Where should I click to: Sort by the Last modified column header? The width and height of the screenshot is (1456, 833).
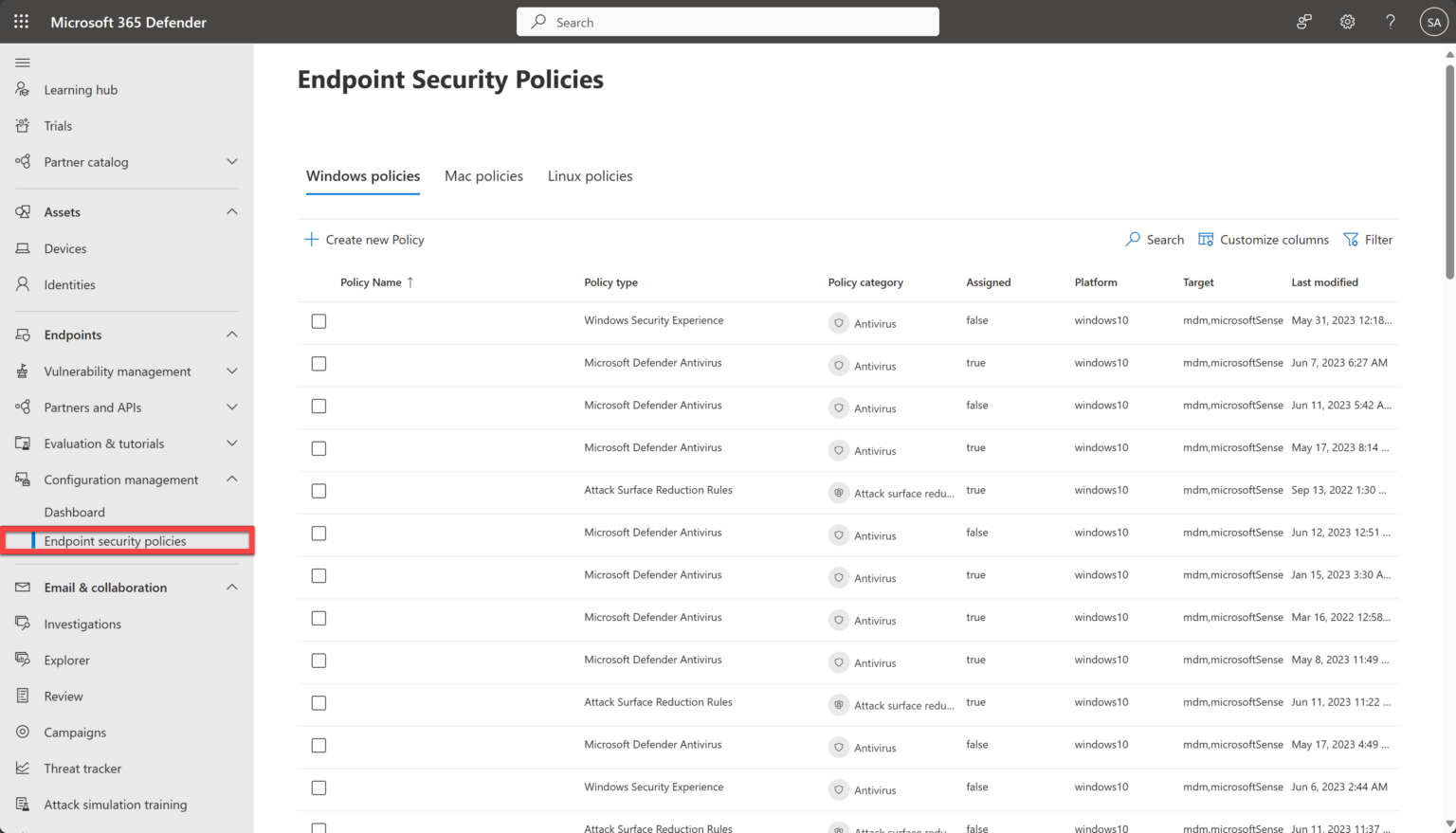point(1324,282)
